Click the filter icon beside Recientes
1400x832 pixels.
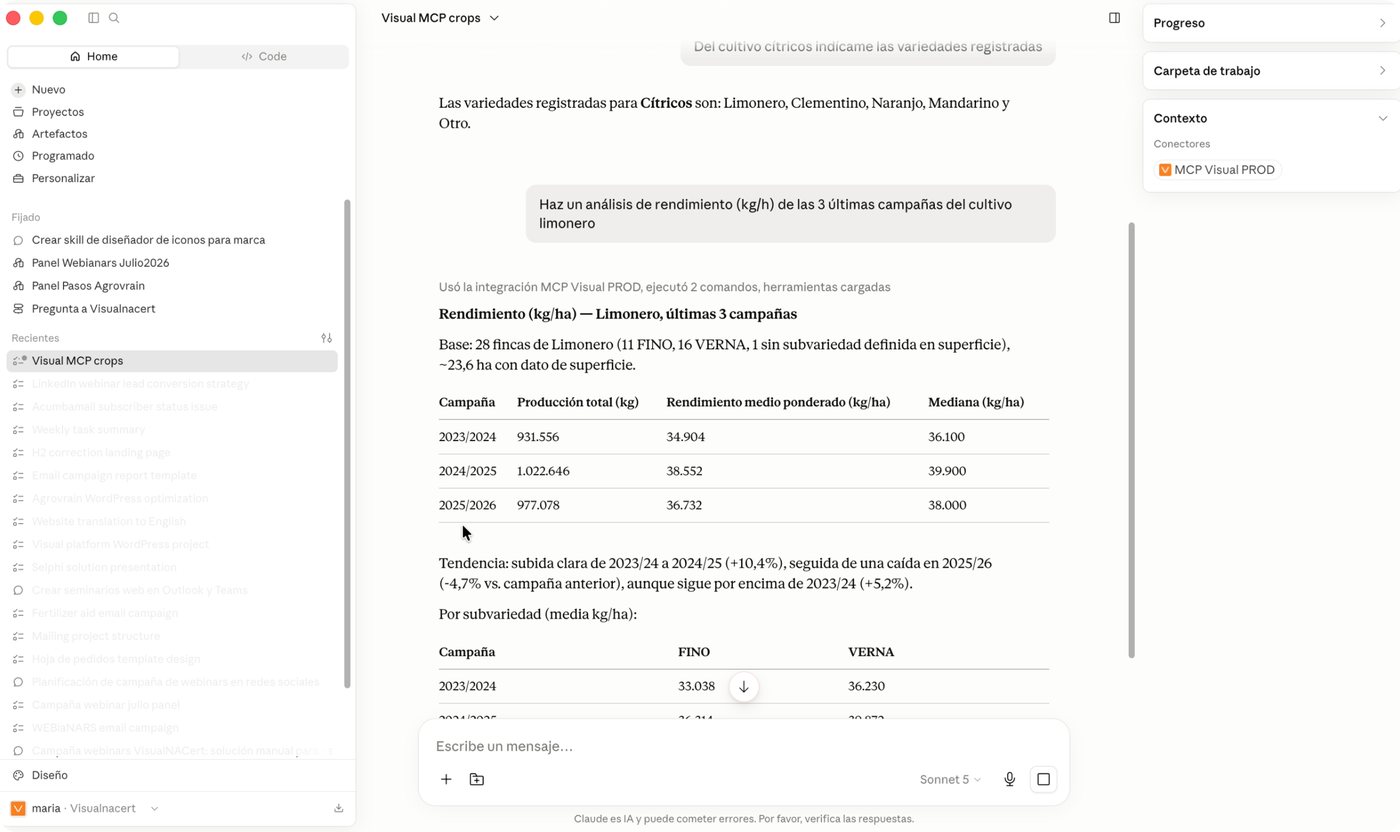[x=326, y=338]
